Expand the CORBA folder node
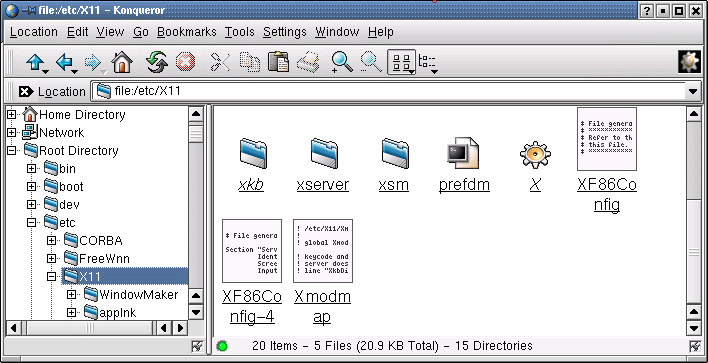Image resolution: width=708 pixels, height=363 pixels. tap(51, 241)
